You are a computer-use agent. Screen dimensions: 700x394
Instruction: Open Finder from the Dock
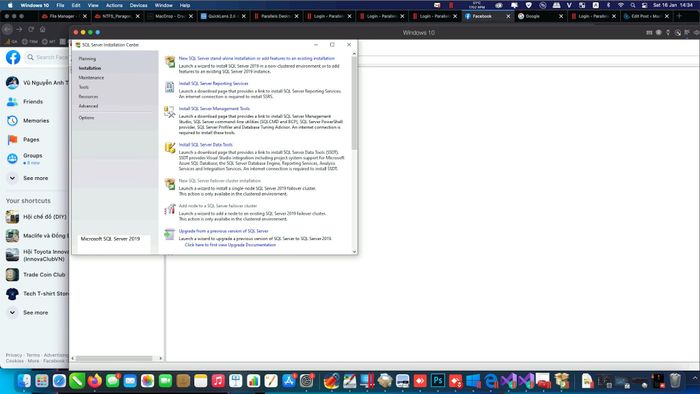click(x=24, y=381)
